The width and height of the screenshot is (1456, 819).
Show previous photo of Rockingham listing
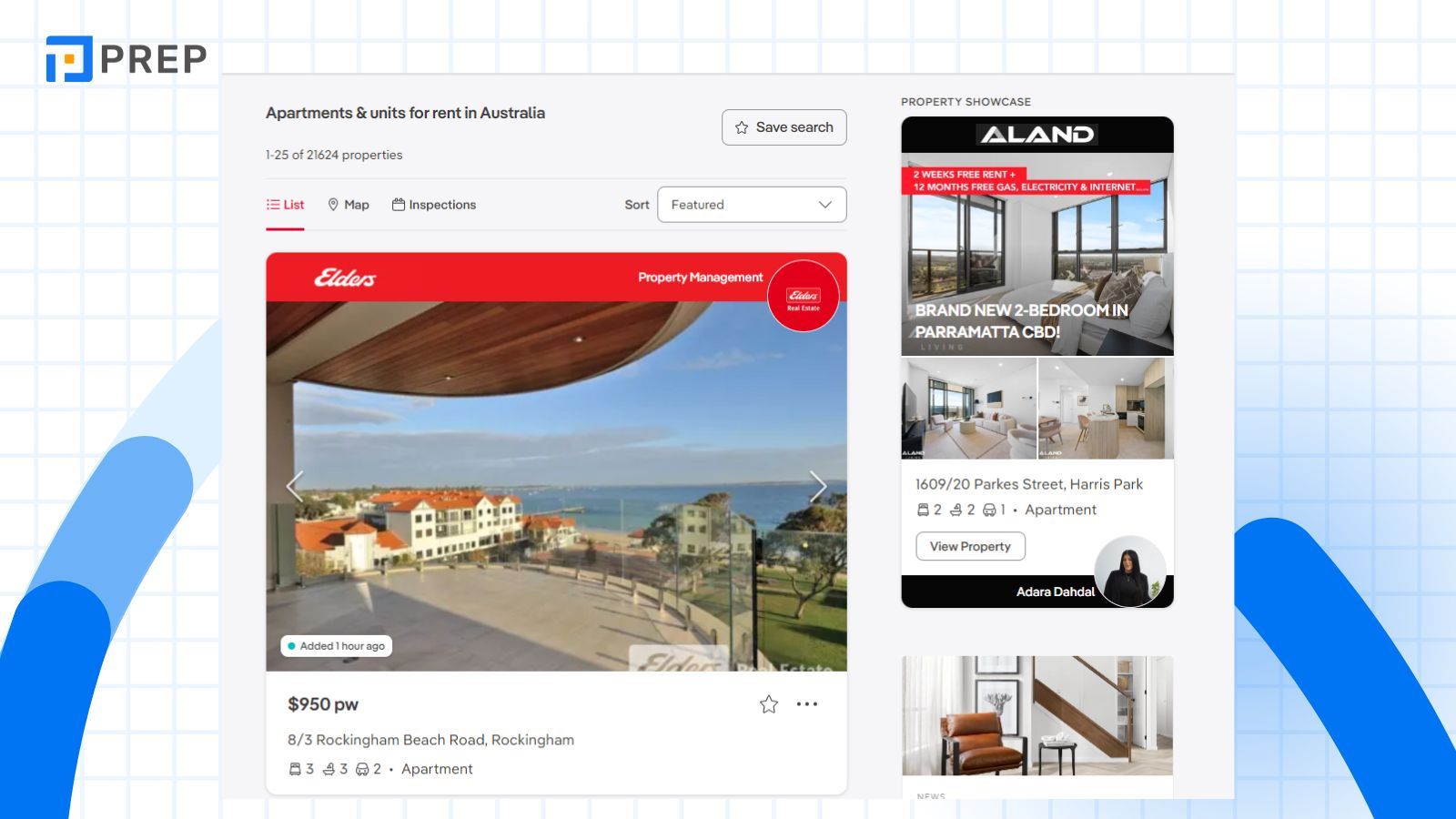pyautogui.click(x=294, y=486)
